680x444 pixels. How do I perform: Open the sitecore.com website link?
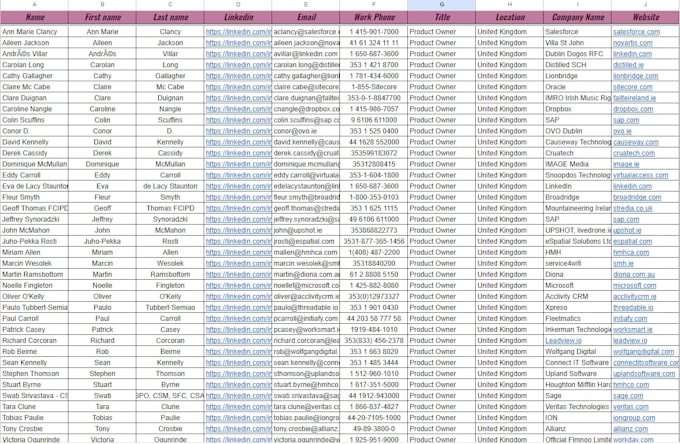click(632, 87)
